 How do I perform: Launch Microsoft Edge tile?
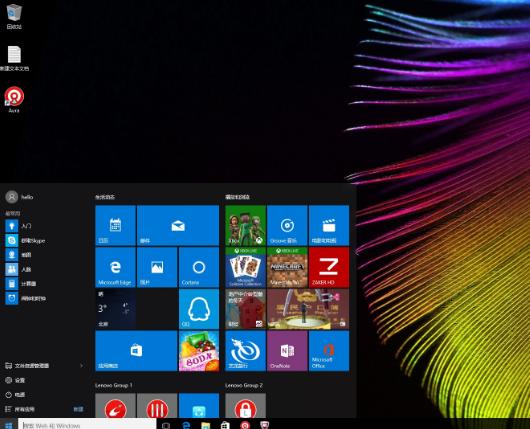[115, 267]
